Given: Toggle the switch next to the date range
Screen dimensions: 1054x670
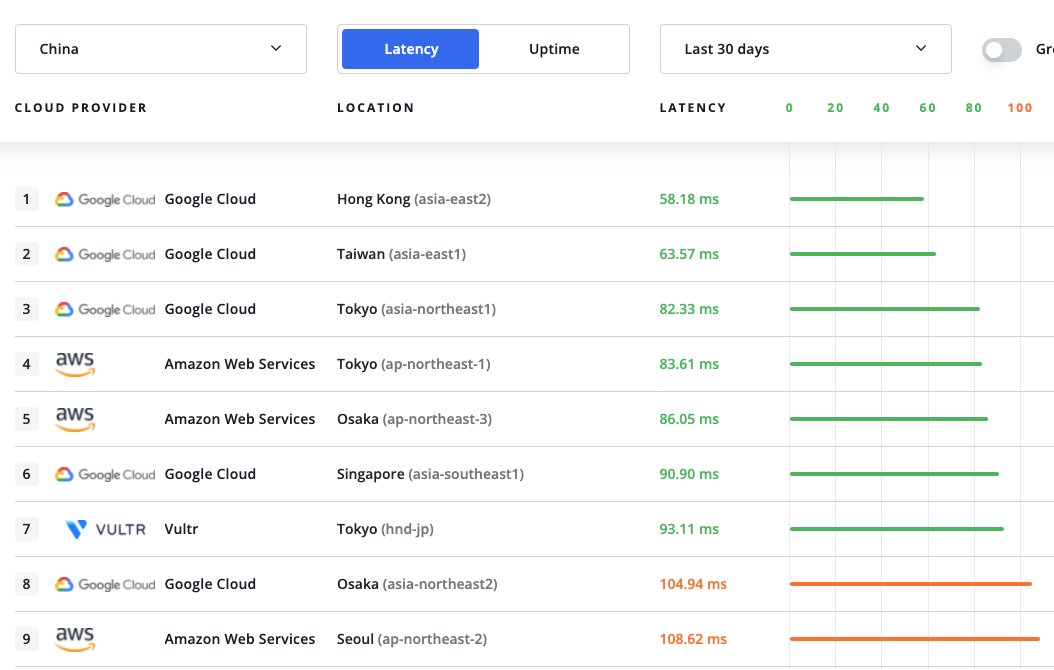Looking at the screenshot, I should click(1002, 50).
